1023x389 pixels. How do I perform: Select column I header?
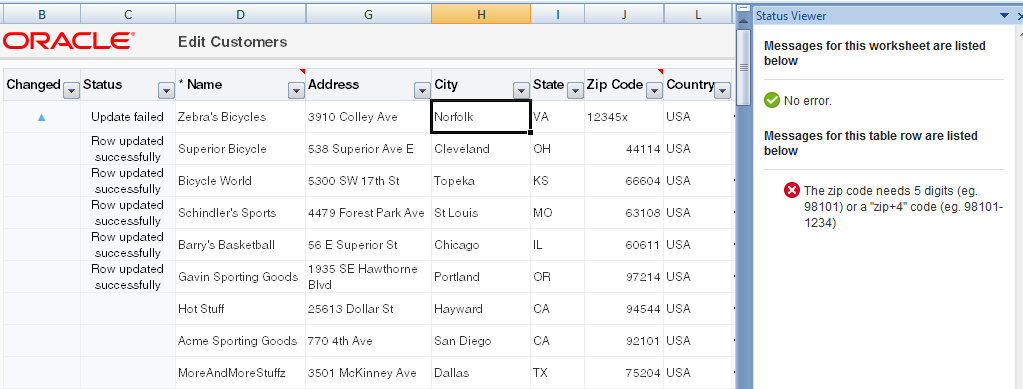(557, 14)
